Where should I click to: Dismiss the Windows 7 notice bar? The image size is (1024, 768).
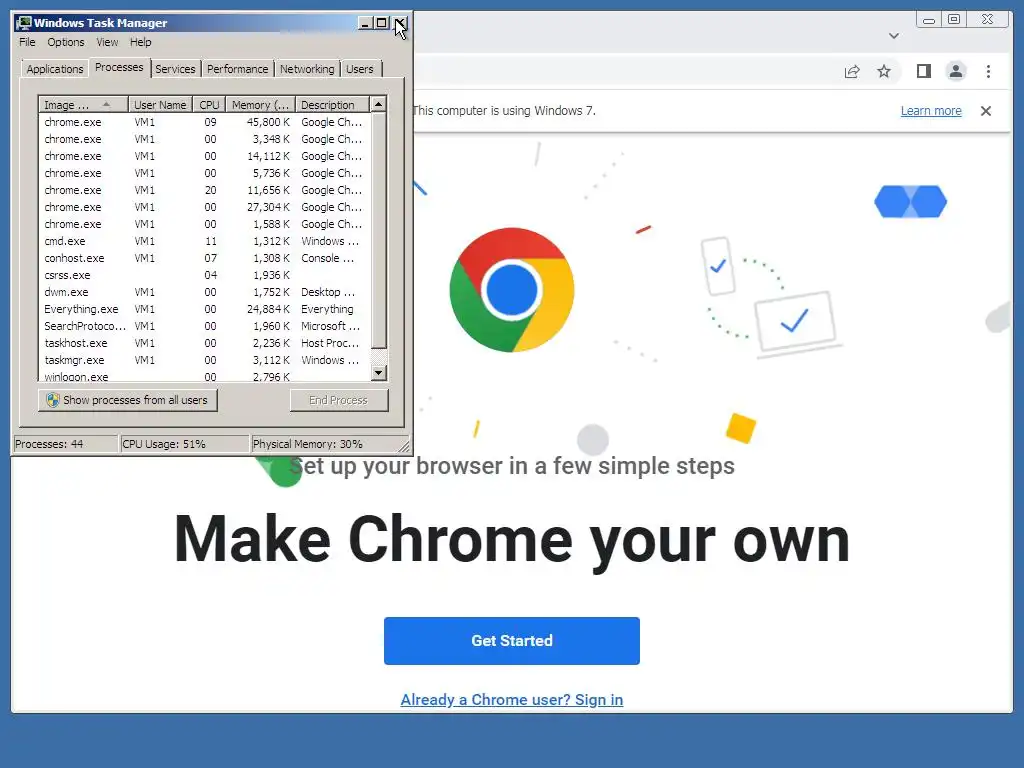coord(985,111)
